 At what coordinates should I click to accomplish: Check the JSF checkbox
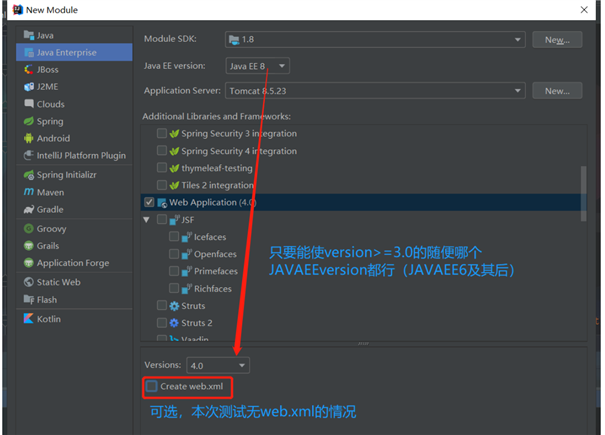click(x=162, y=220)
